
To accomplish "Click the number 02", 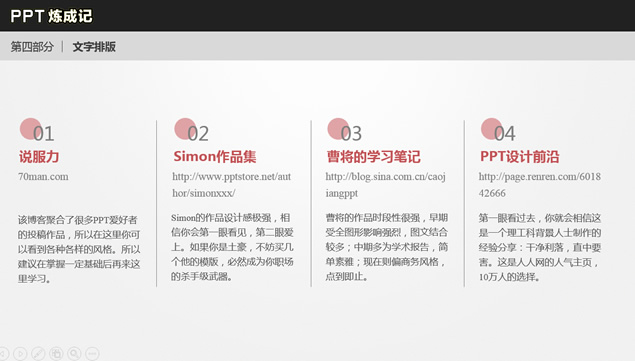I will (x=198, y=134).
